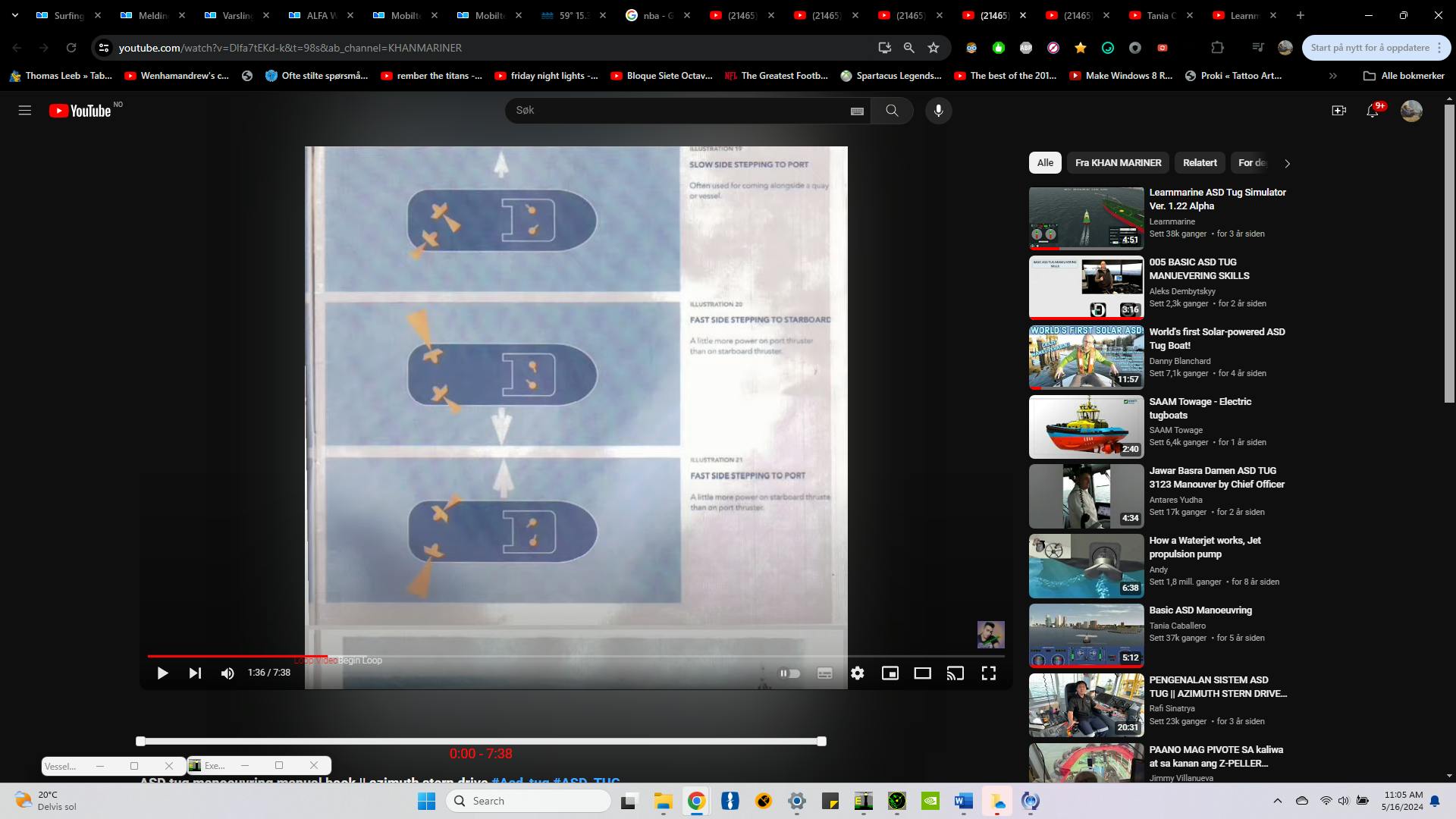
Task: Select the Relatert filter chip
Action: (1200, 163)
